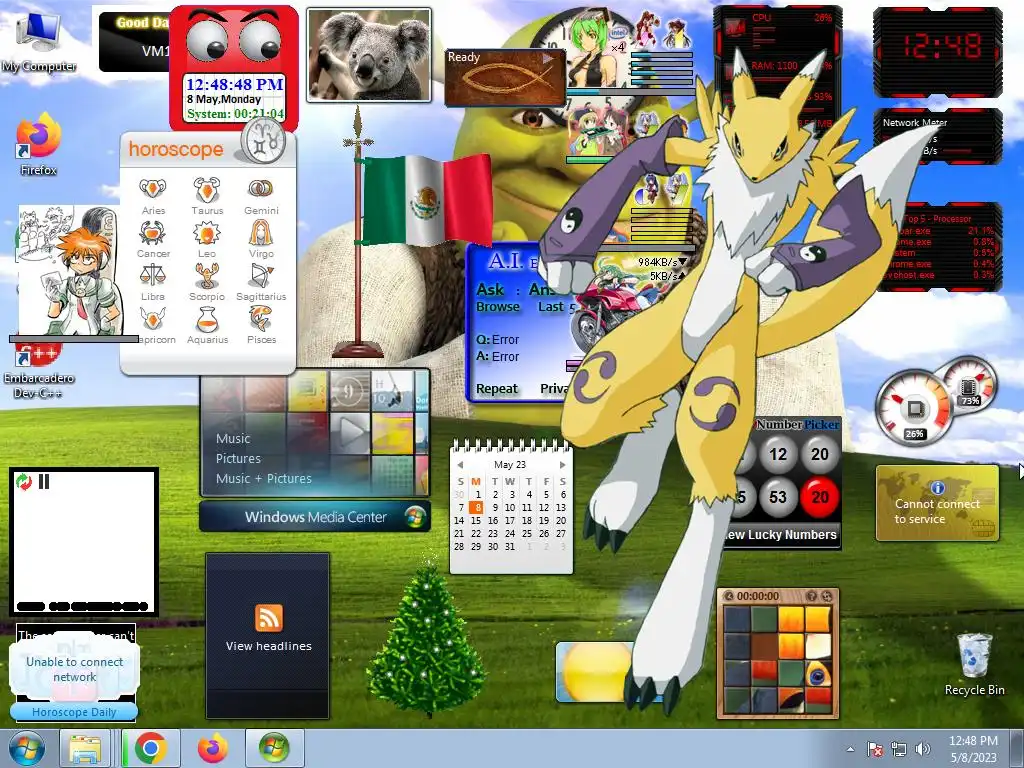Image resolution: width=1024 pixels, height=768 pixels.
Task: Select May 8 in the calendar gadget
Action: 478,507
